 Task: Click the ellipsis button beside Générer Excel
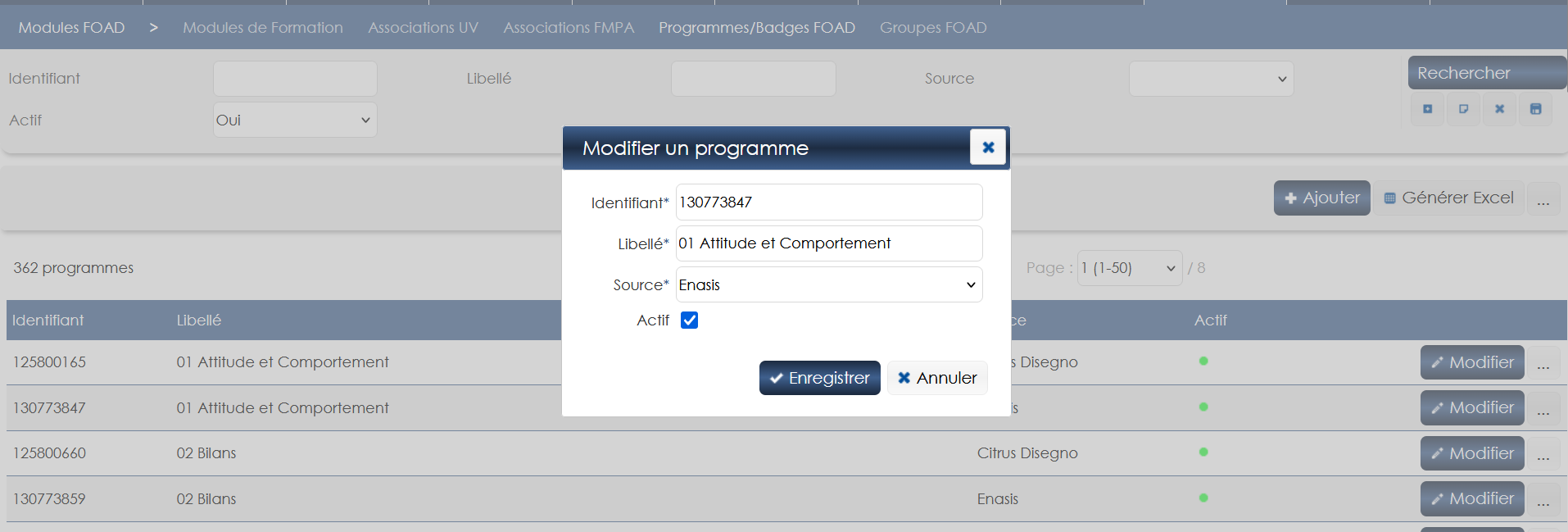pyautogui.click(x=1543, y=198)
